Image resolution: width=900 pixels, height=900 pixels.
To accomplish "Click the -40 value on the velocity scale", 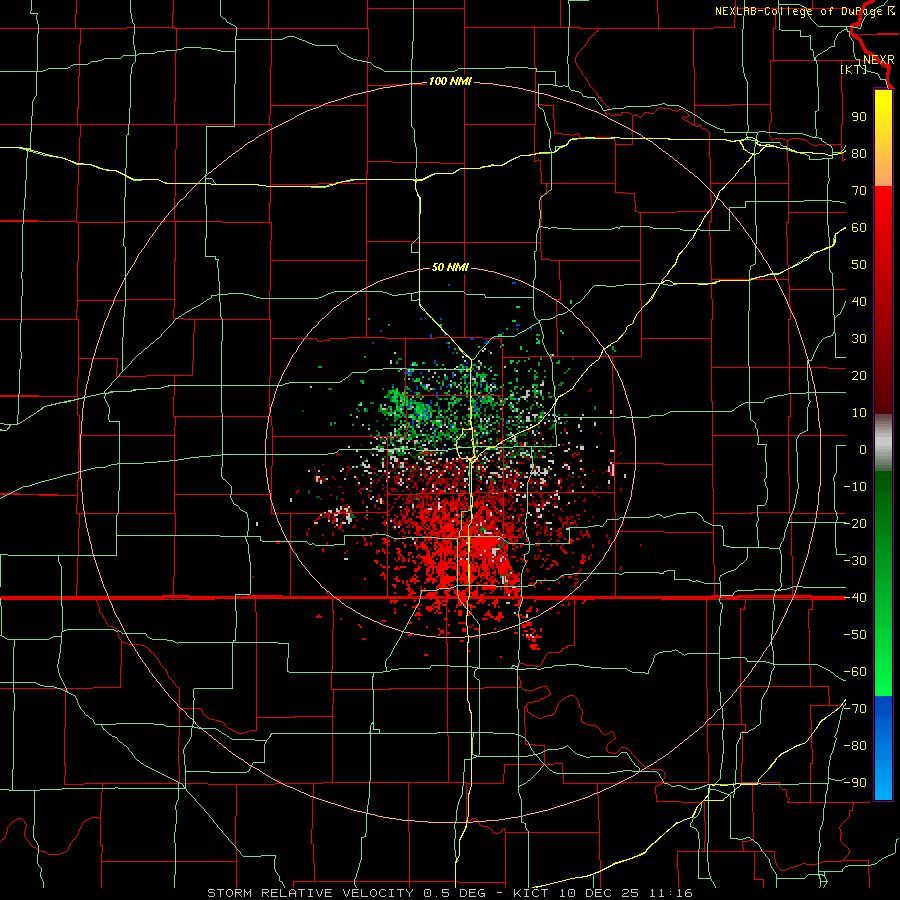I will coord(855,598).
